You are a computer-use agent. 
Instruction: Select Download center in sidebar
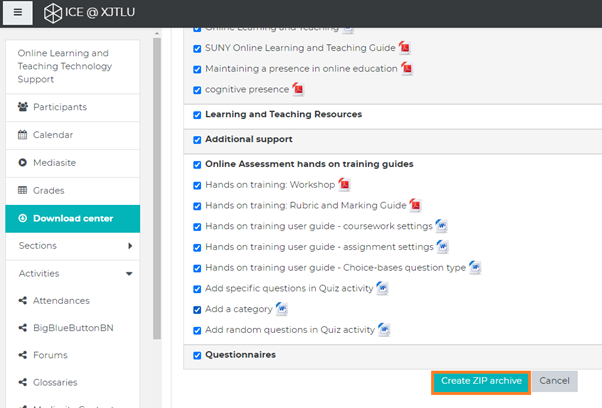tap(73, 218)
